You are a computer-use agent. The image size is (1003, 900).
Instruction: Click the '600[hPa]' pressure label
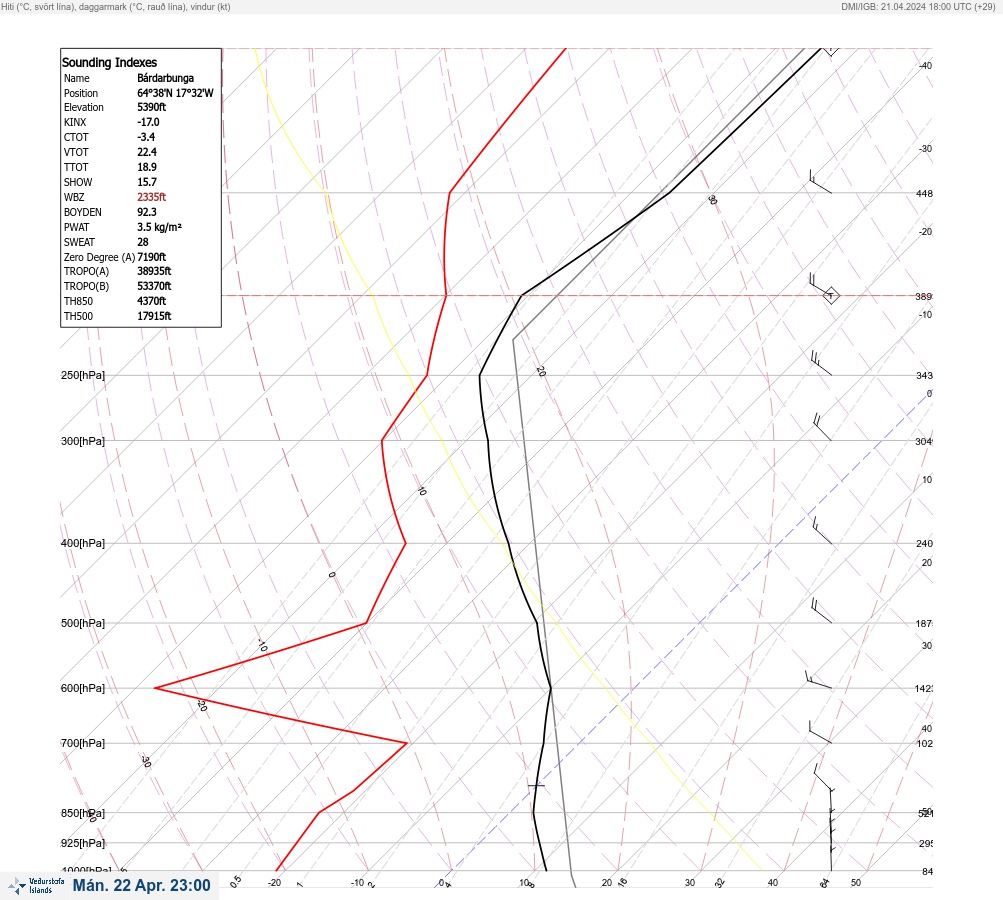point(83,688)
